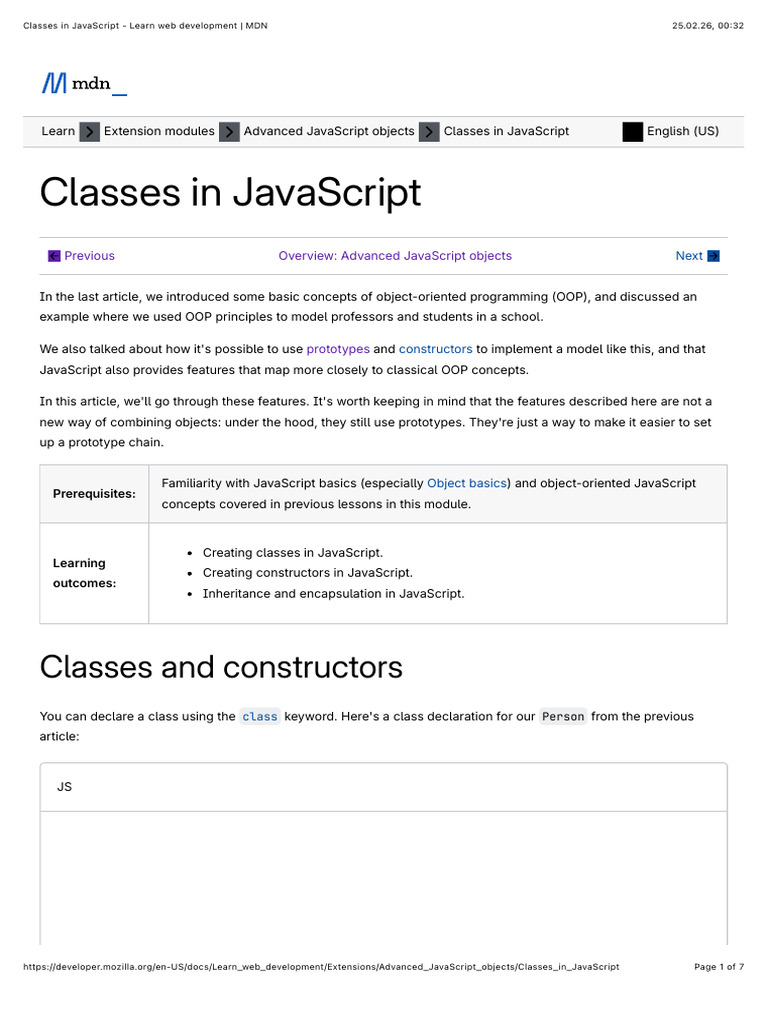Open the English (US) language selector
The width and height of the screenshot is (768, 1024).
pos(682,131)
